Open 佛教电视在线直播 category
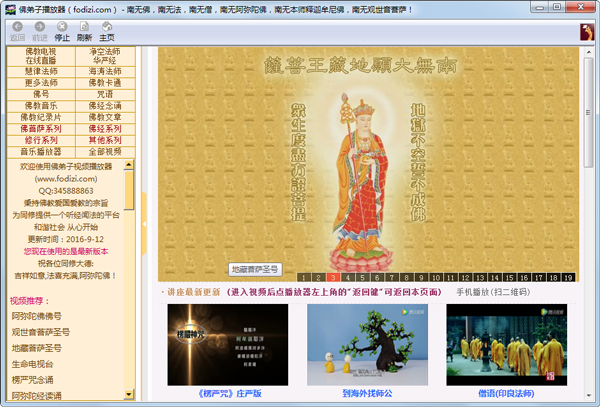 [x=41, y=56]
